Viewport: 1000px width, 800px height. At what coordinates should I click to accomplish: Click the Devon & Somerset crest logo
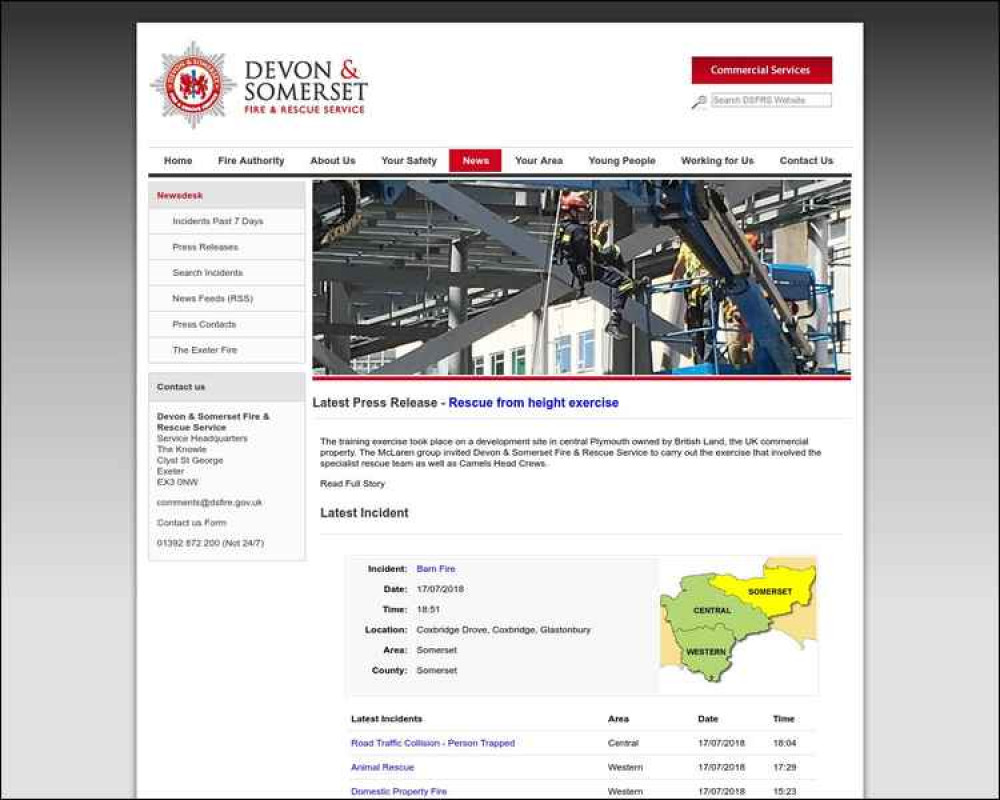(193, 85)
